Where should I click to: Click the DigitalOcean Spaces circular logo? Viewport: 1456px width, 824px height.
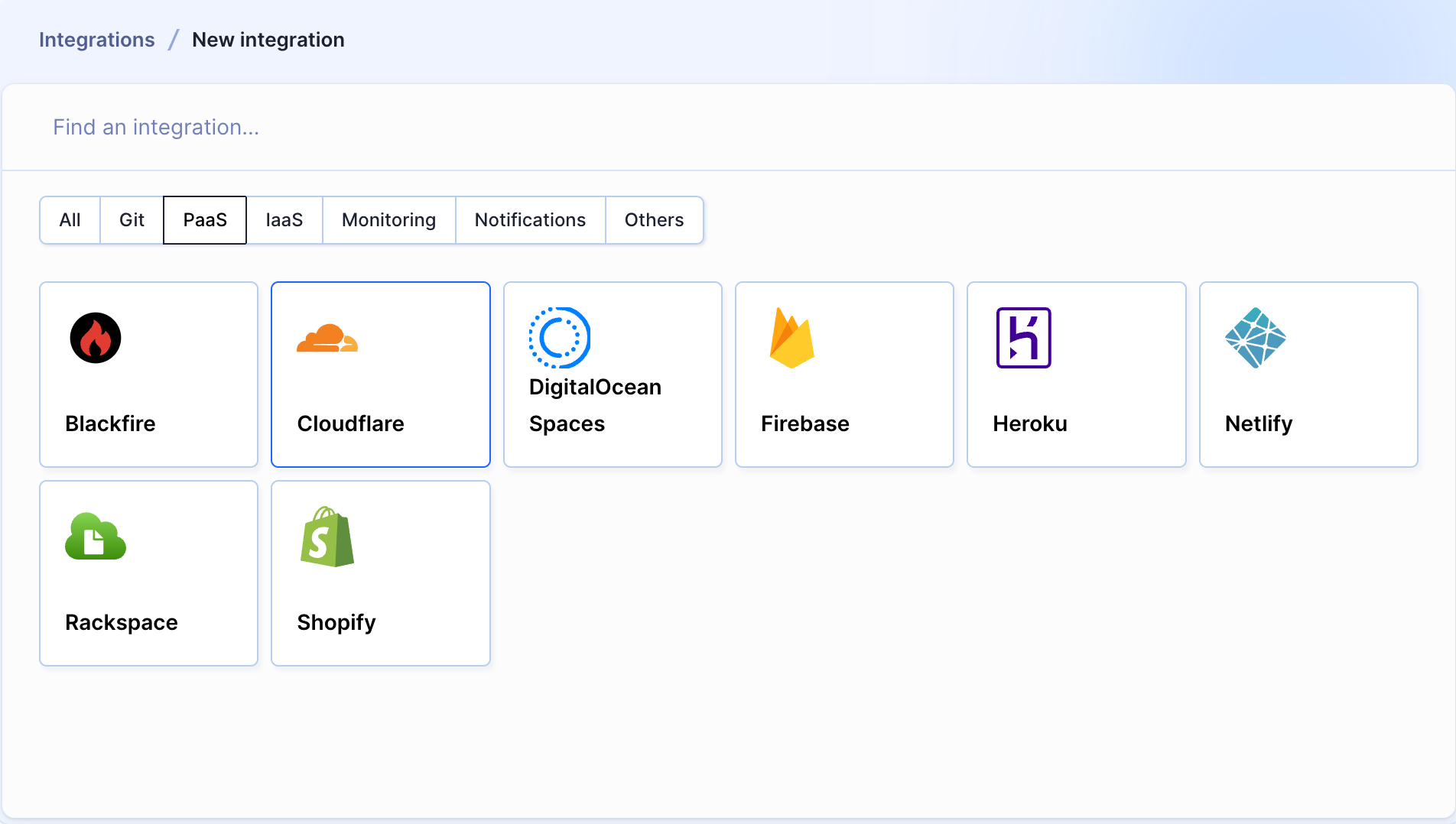point(560,338)
